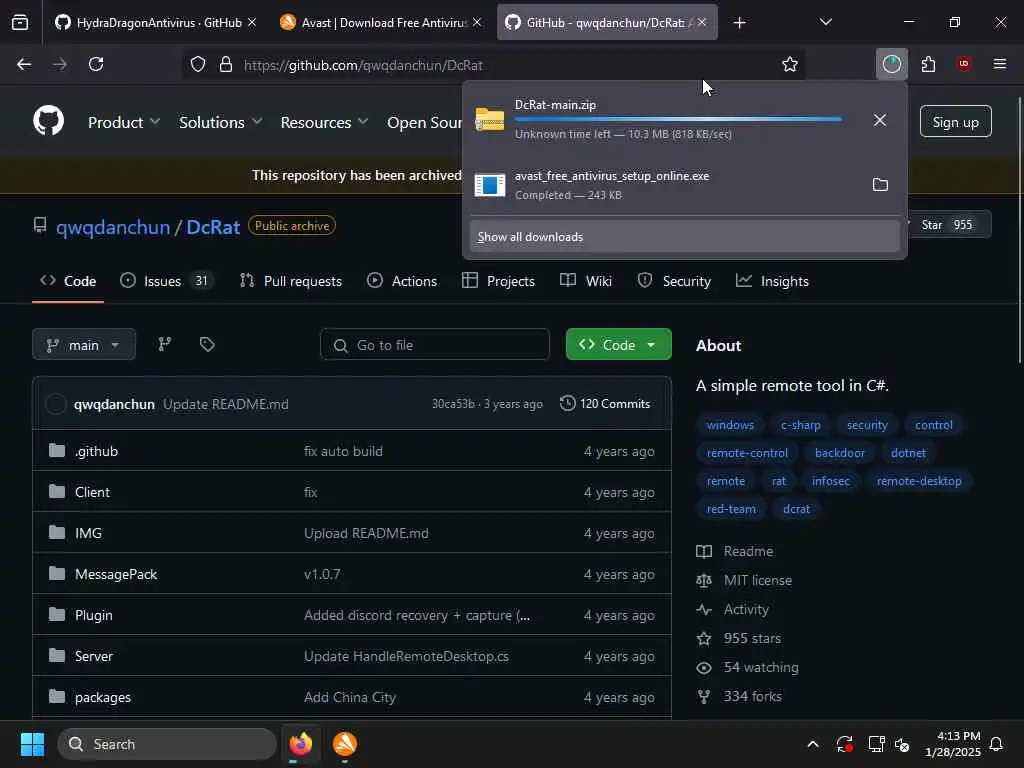Click the Firefox View icon

[20, 23]
